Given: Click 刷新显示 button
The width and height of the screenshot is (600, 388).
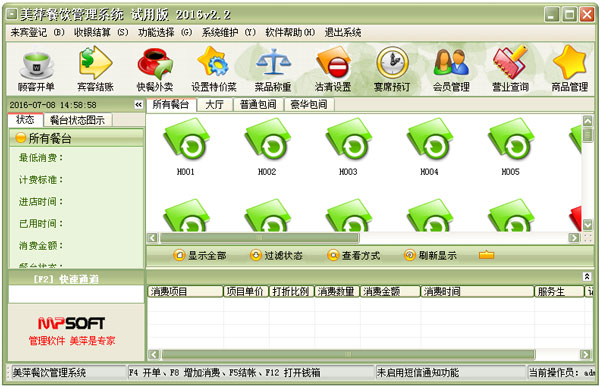Looking at the screenshot, I should (x=430, y=255).
